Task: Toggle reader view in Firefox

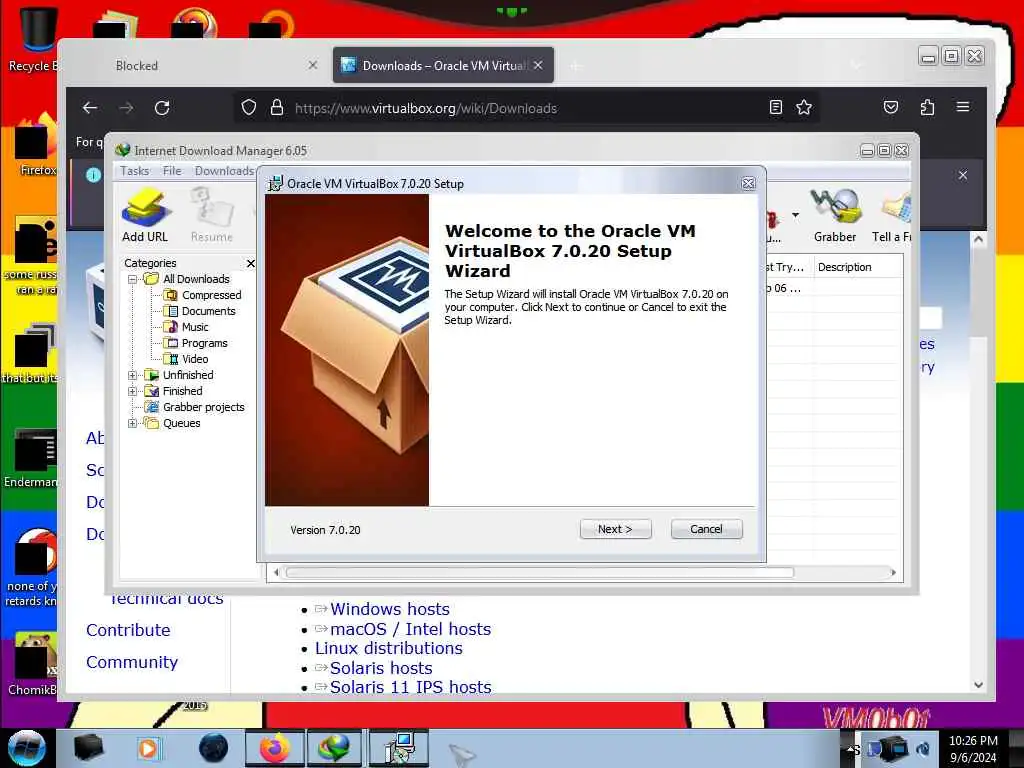Action: click(x=776, y=107)
